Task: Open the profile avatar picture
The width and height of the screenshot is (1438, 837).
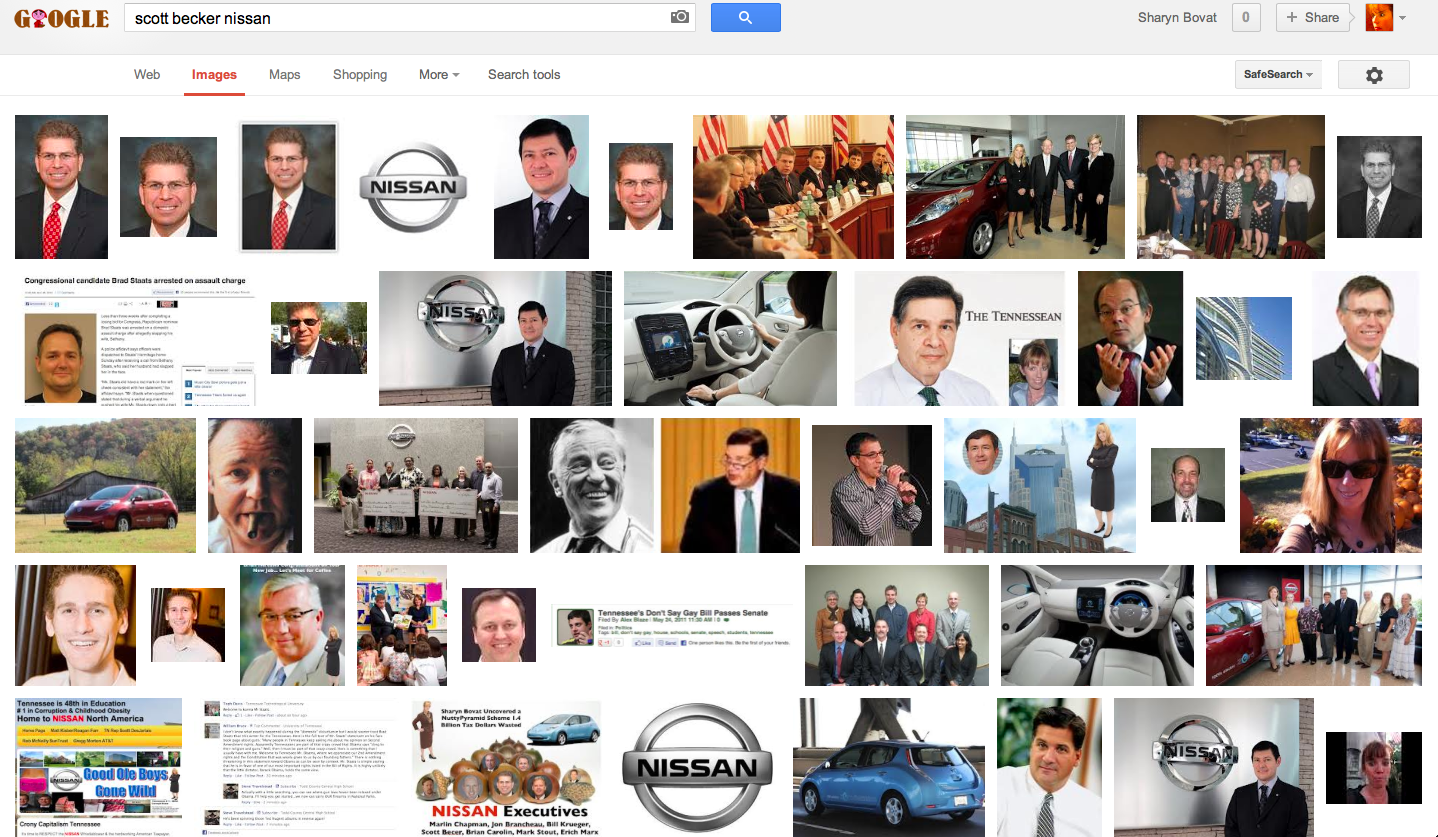Action: tap(1379, 17)
